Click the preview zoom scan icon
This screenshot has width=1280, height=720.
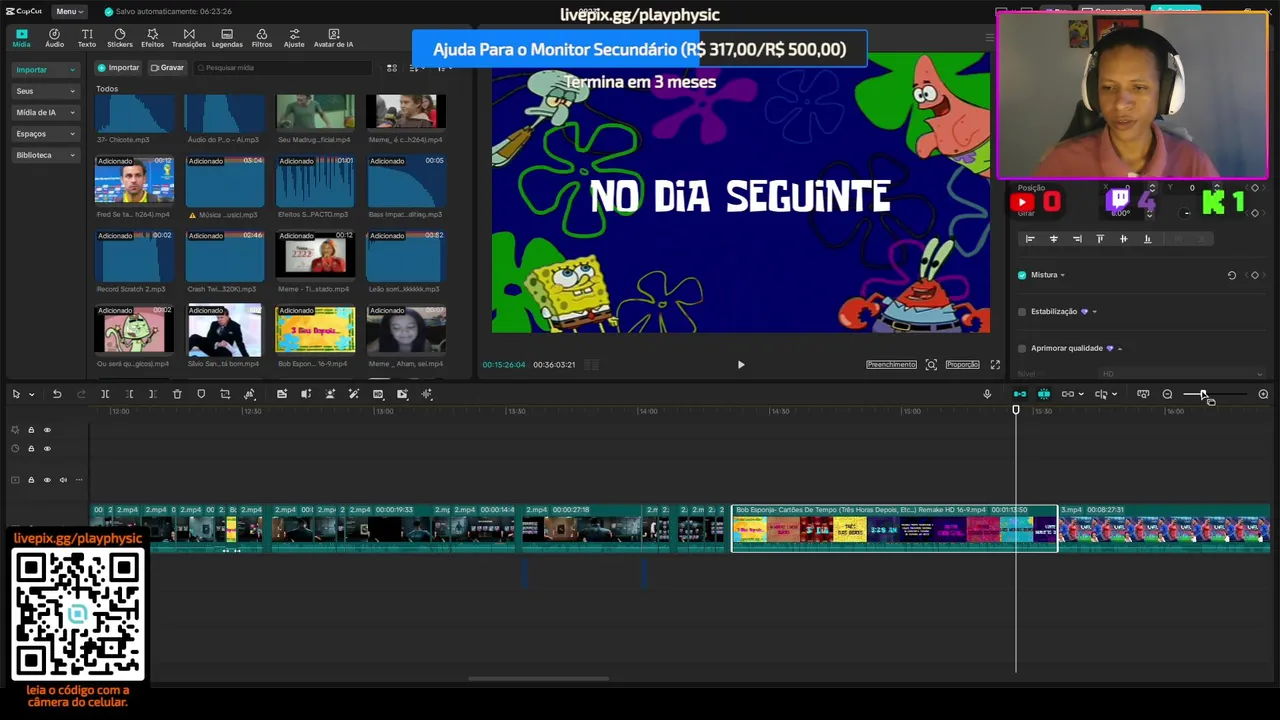(931, 365)
